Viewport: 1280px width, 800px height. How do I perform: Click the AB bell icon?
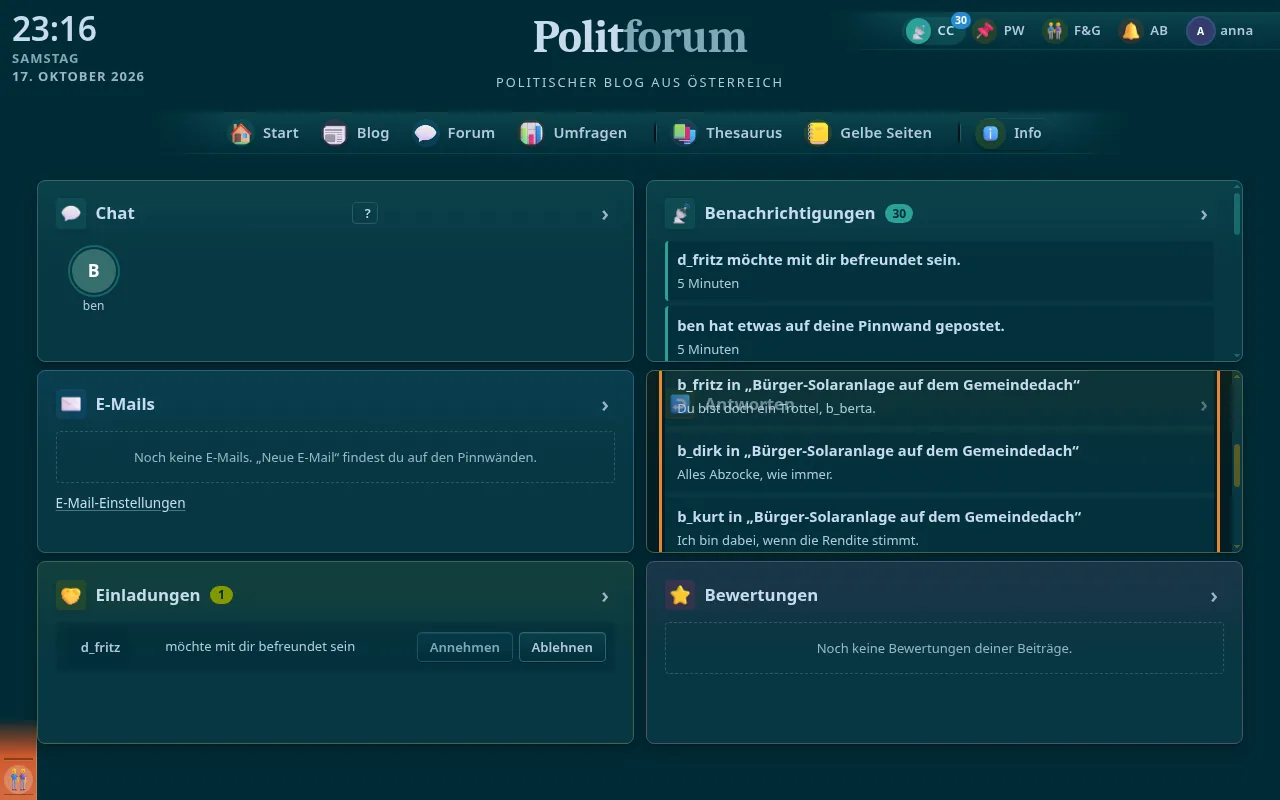pyautogui.click(x=1131, y=31)
